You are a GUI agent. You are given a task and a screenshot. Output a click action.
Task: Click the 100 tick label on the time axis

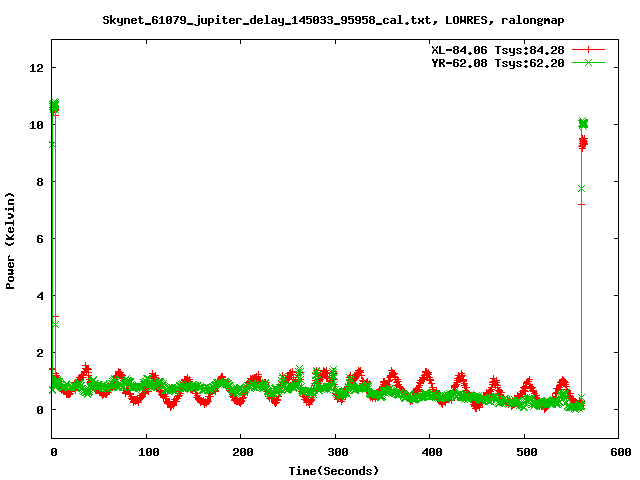click(x=147, y=452)
